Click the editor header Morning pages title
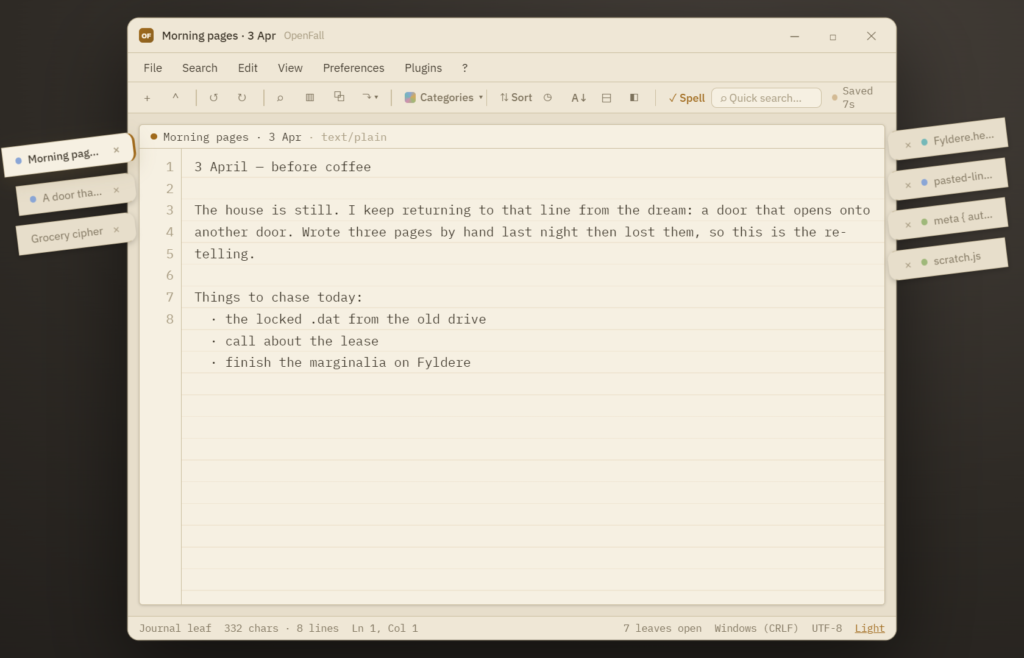This screenshot has height=658, width=1024. [232, 137]
